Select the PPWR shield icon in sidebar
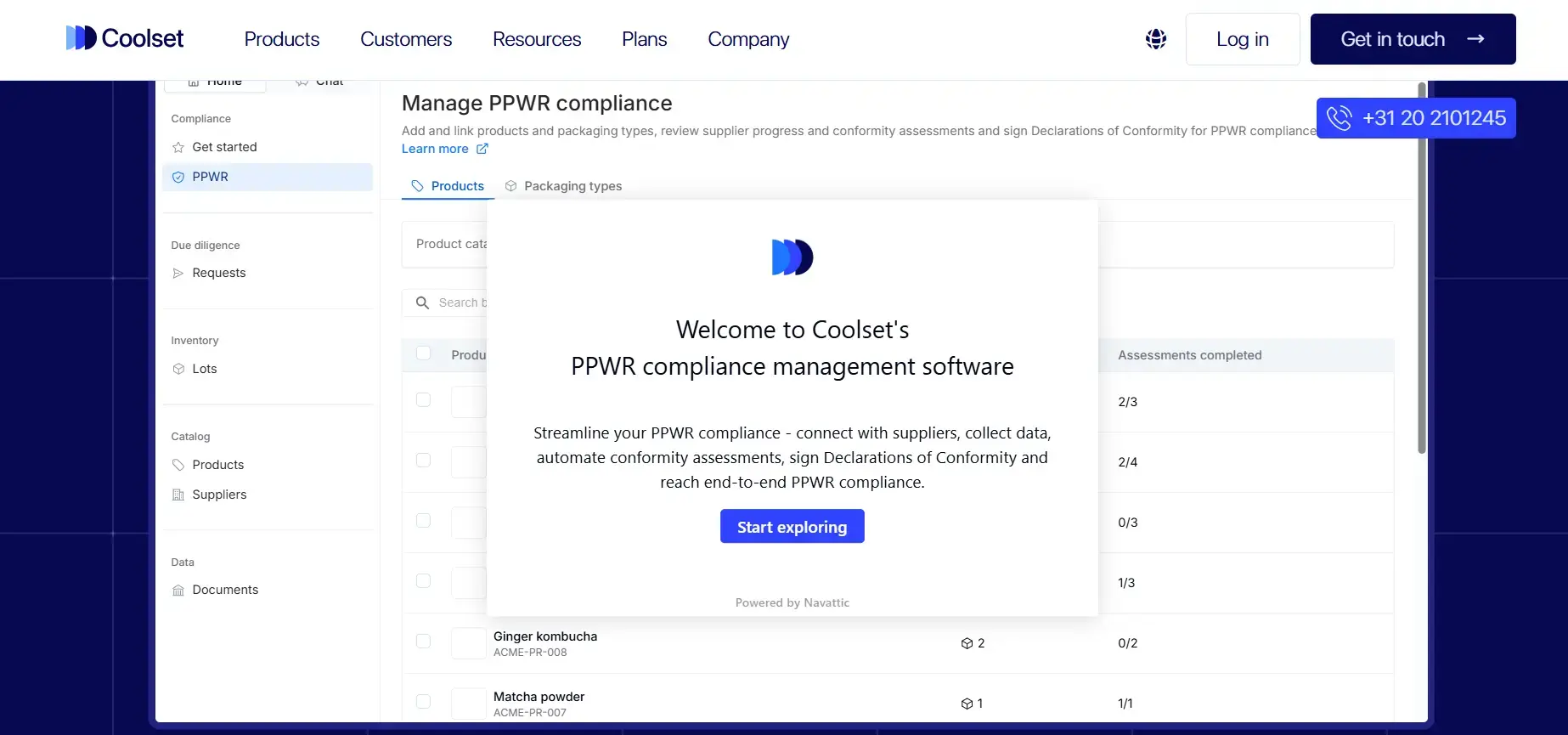 [178, 178]
